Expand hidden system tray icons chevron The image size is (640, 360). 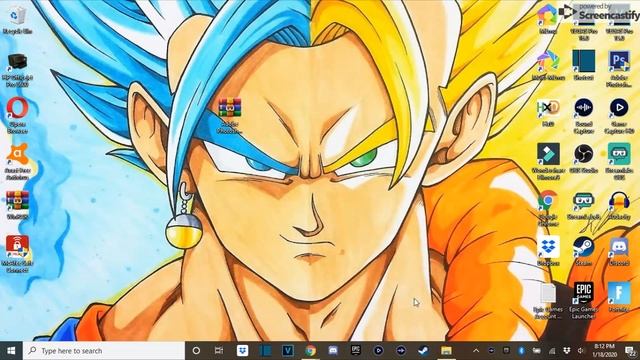pos(476,351)
